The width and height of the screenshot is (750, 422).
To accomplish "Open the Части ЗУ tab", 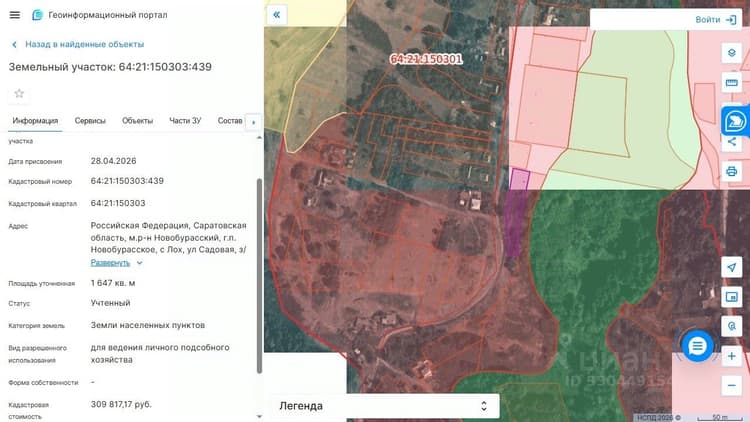I will (185, 121).
